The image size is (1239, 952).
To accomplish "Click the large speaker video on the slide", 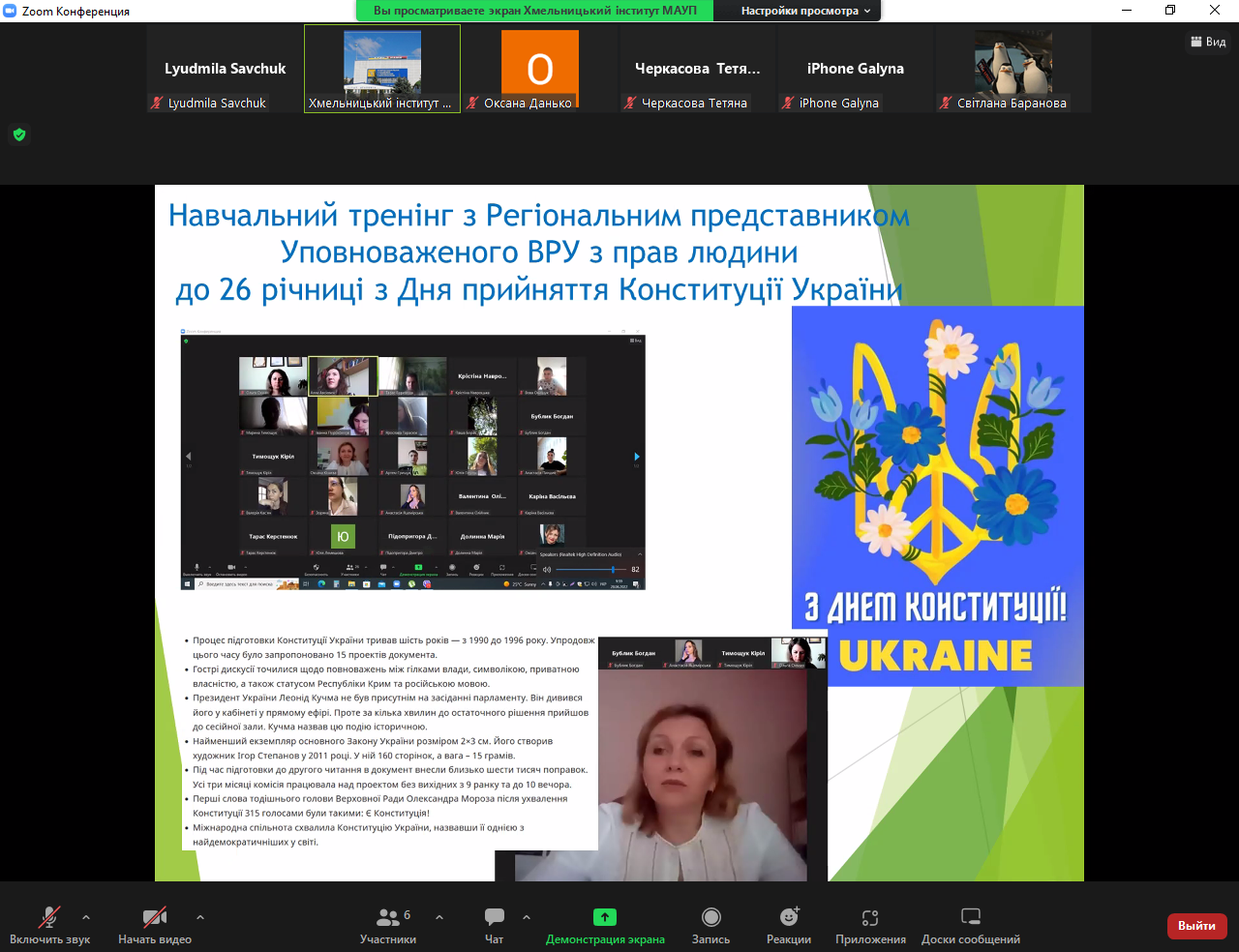I will coord(661,774).
